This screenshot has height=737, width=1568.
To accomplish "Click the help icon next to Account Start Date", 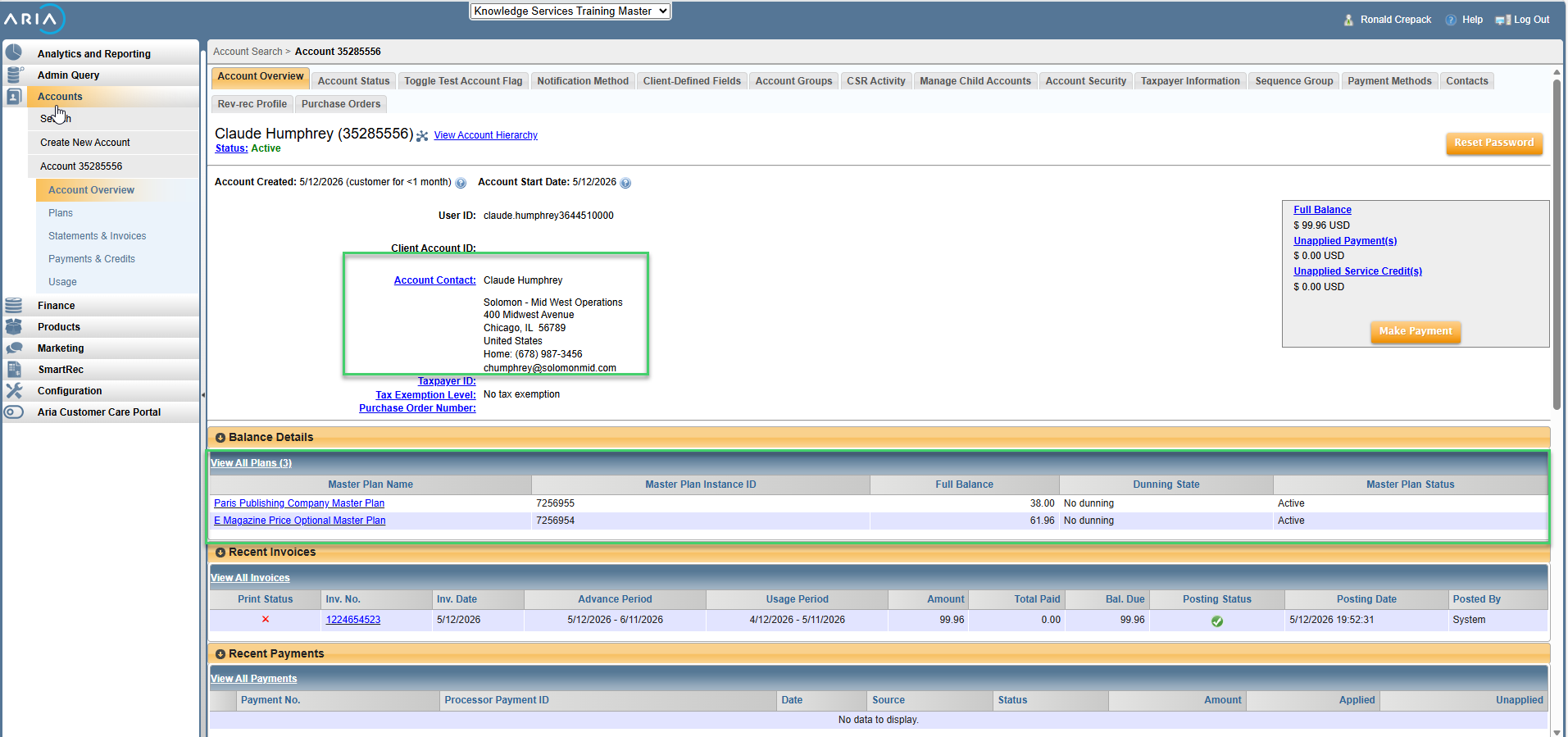I will pos(625,183).
